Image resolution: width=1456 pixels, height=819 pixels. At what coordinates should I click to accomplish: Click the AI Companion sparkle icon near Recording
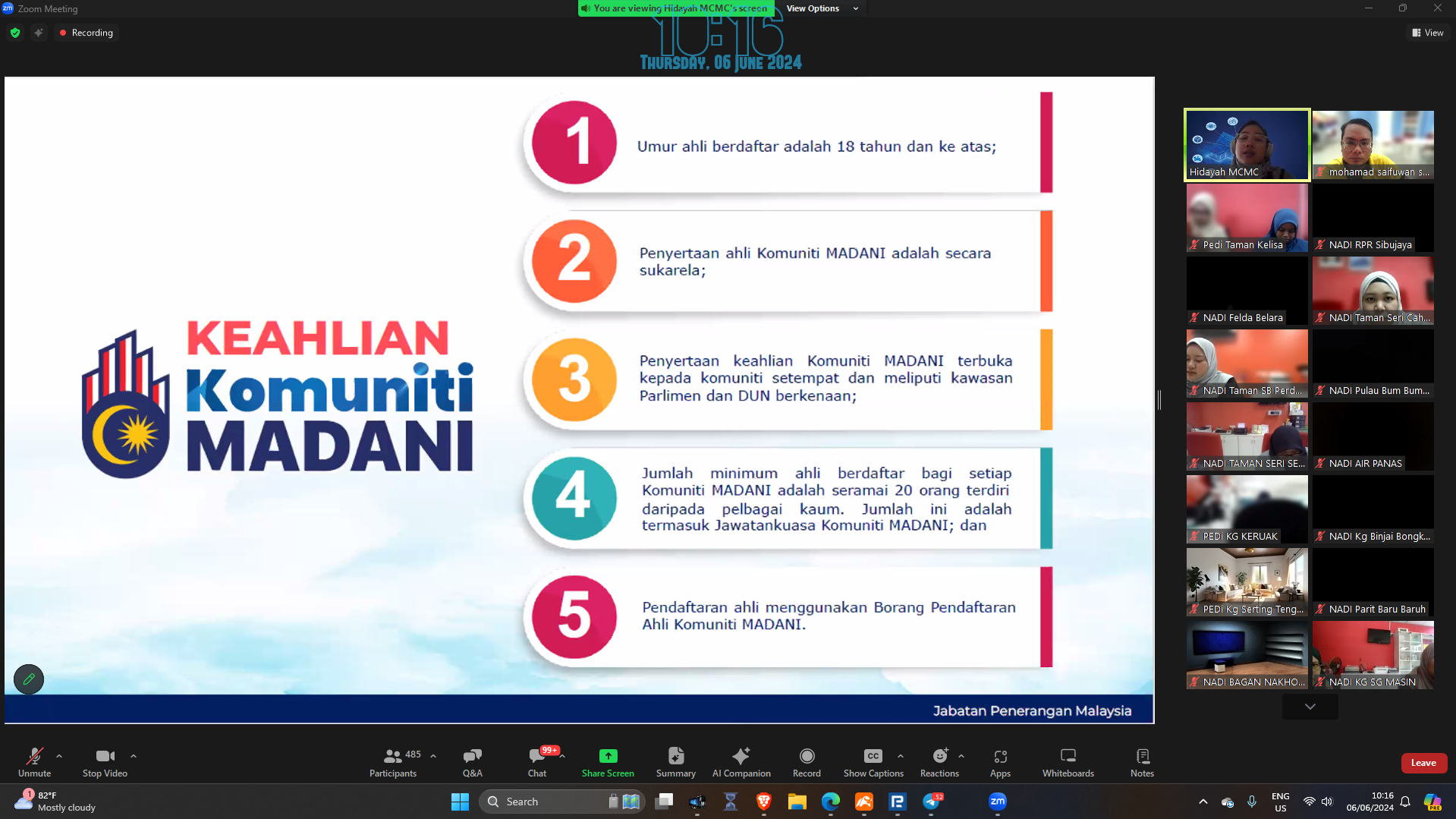pos(39,33)
